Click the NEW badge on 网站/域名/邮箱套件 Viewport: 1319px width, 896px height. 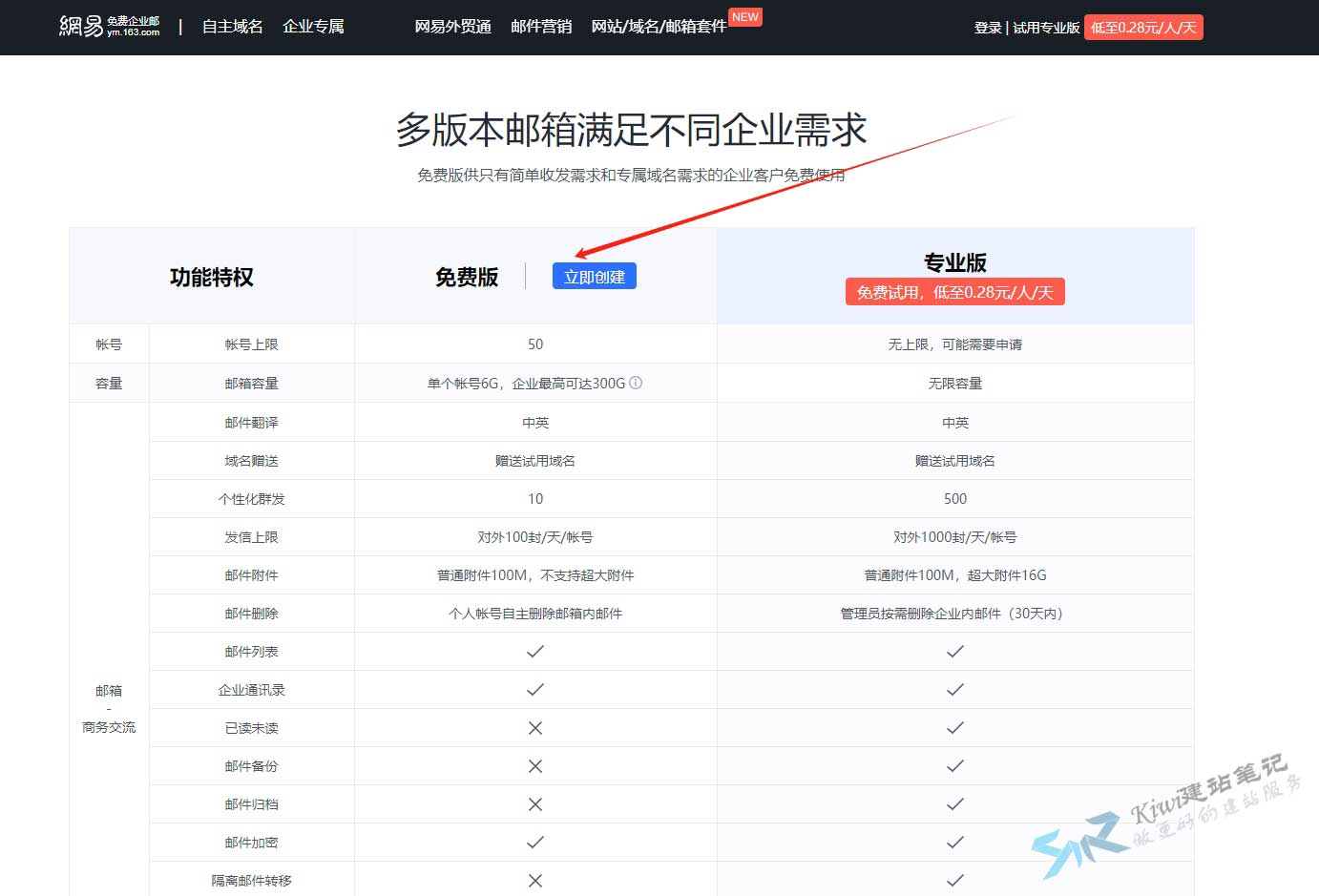745,17
